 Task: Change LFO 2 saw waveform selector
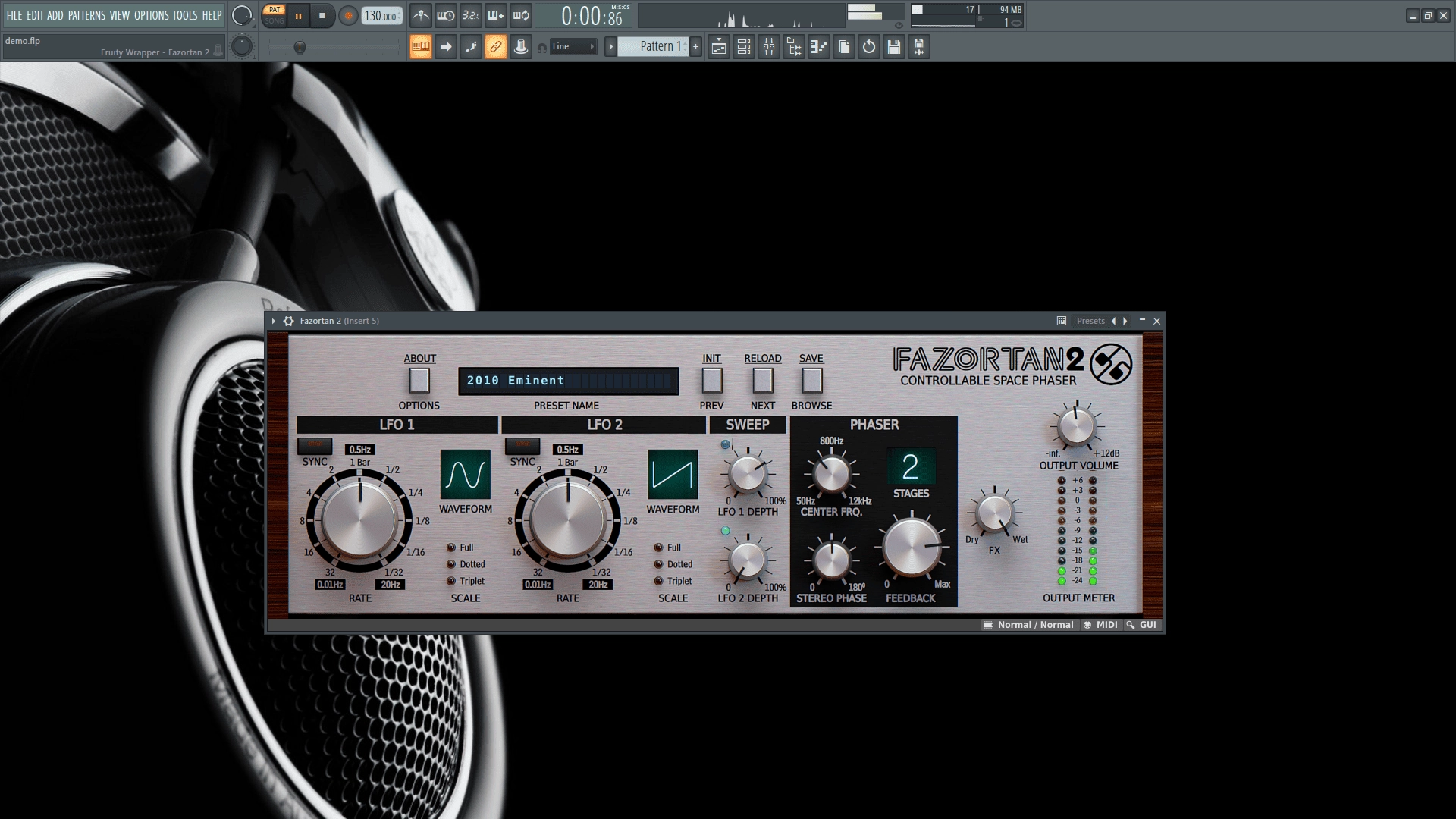click(673, 475)
